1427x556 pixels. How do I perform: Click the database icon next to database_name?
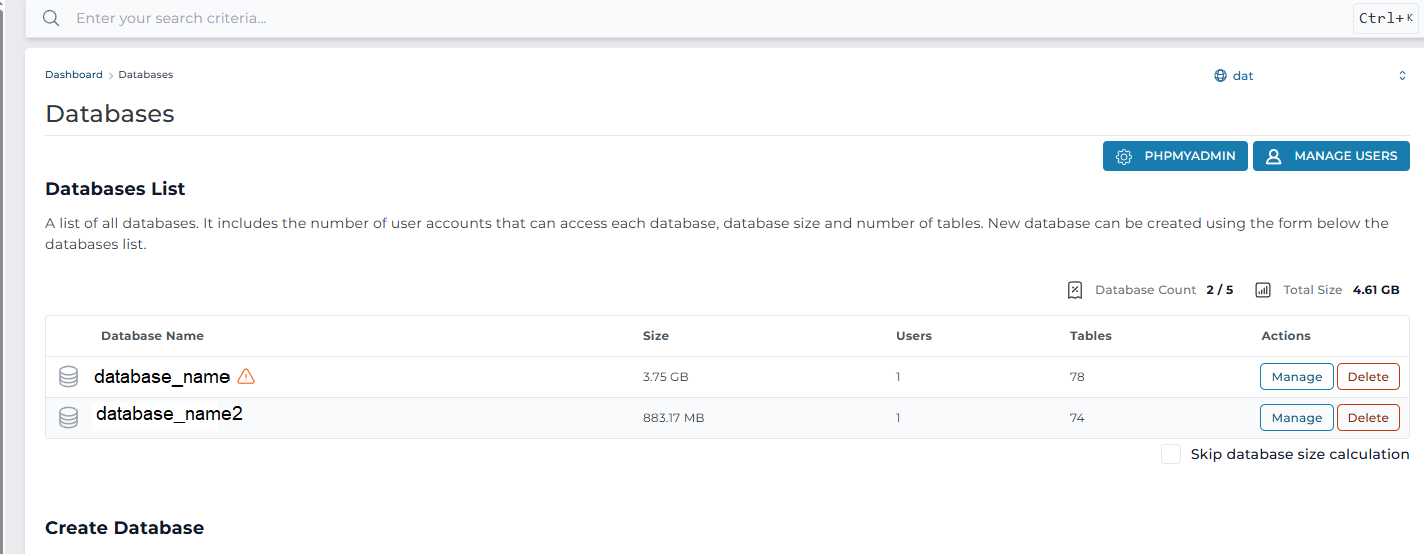[x=68, y=377]
